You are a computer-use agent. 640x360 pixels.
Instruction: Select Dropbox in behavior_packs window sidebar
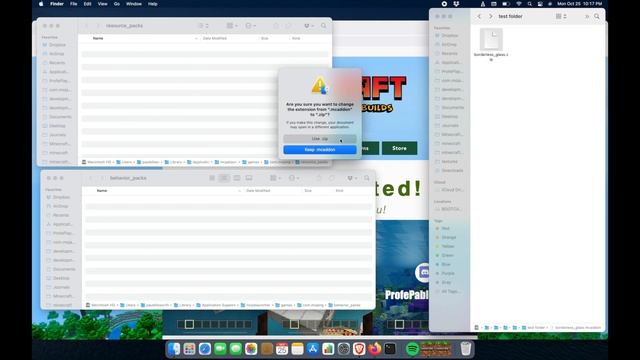click(x=61, y=197)
